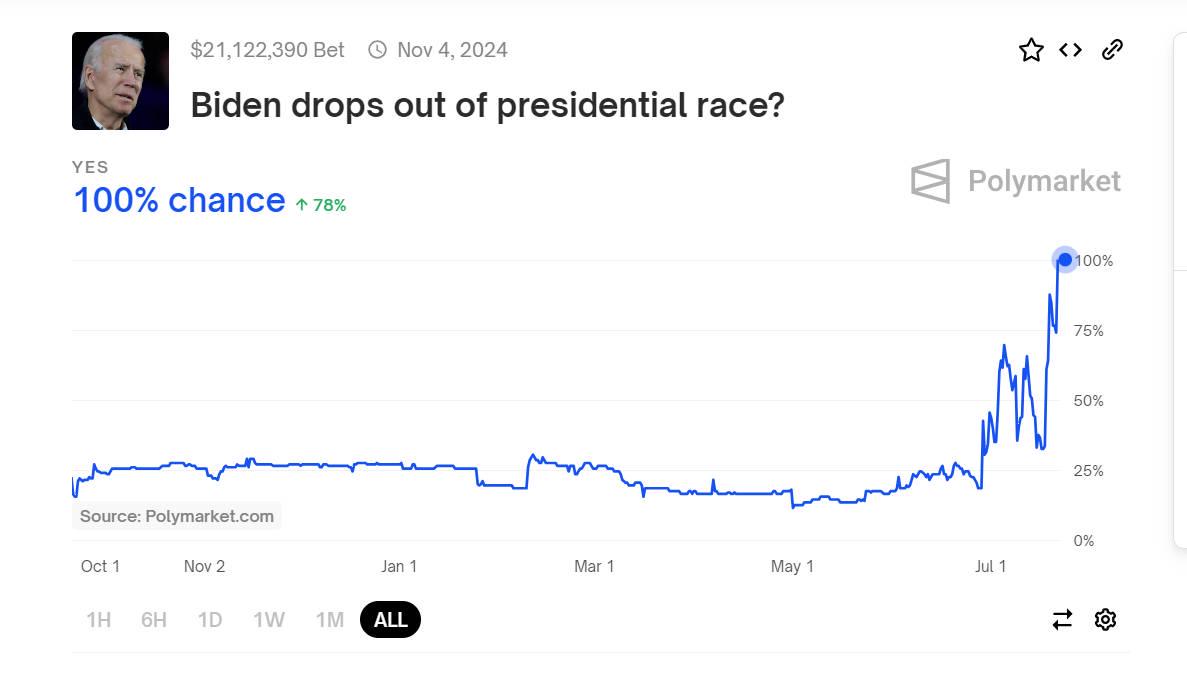This screenshot has height=682, width=1187.
Task: Open the embed code icon
Action: point(1071,50)
